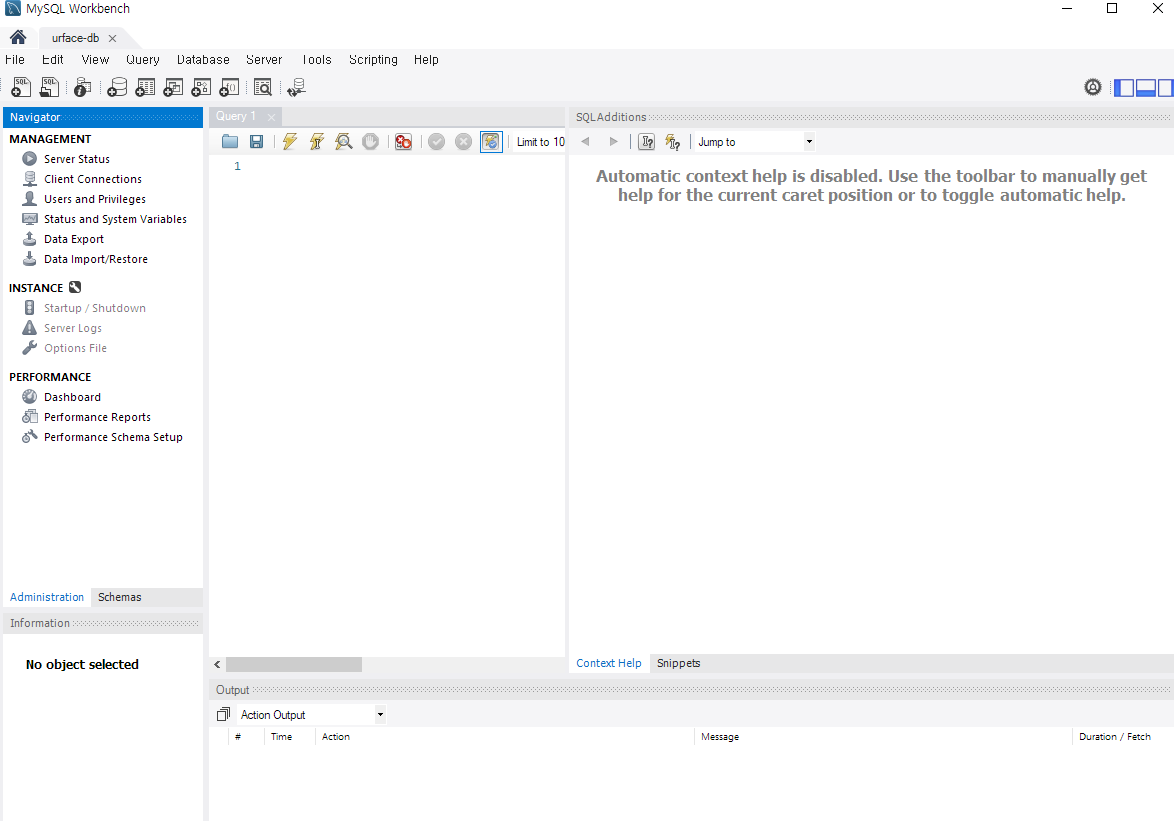
Task: Open script file in query editor
Action: tap(230, 141)
